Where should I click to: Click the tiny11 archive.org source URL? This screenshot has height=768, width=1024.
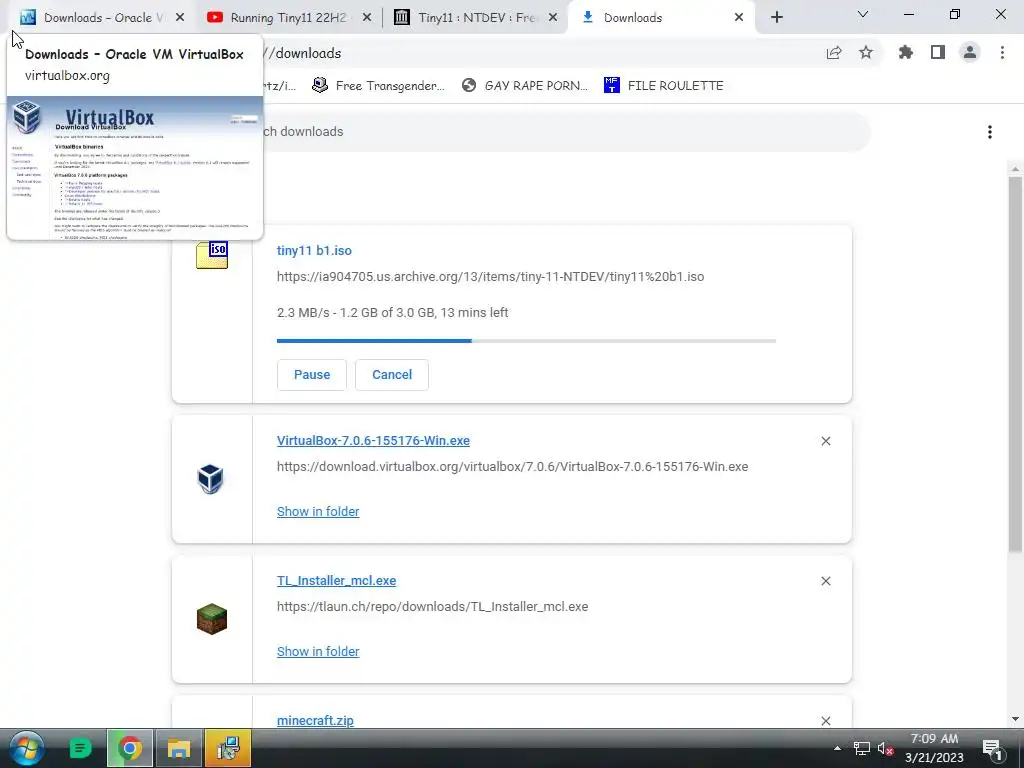(490, 276)
